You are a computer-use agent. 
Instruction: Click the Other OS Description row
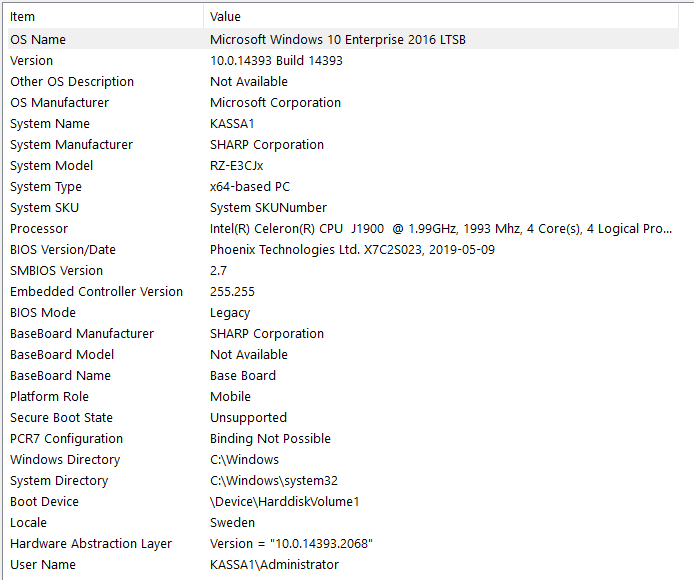click(72, 82)
